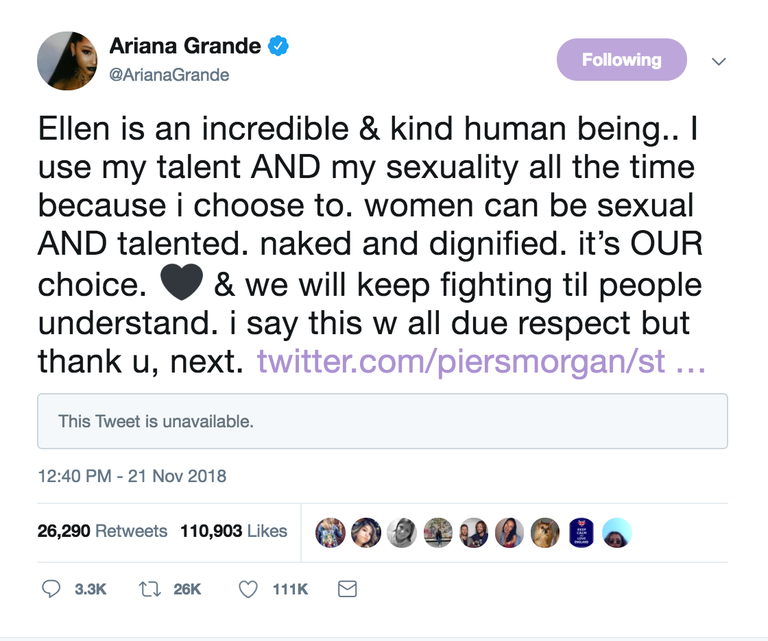Viewport: 768px width, 641px height.
Task: Open the grayscale photo liker avatar
Action: (402, 533)
